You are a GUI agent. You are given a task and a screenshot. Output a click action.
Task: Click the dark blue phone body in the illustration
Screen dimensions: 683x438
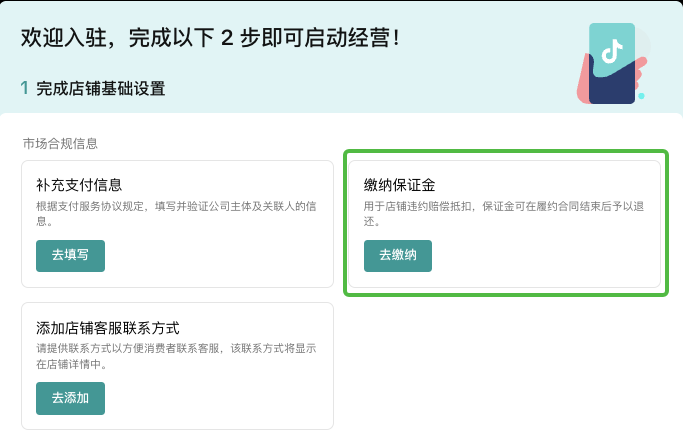(612, 87)
